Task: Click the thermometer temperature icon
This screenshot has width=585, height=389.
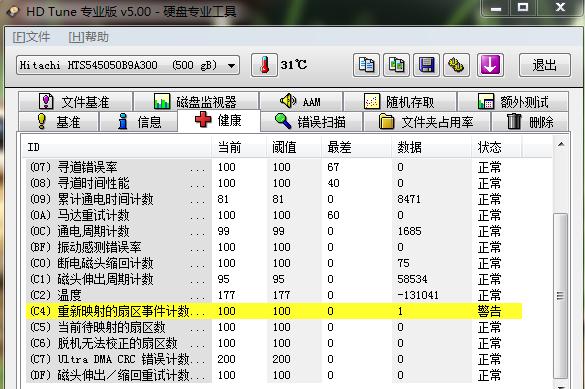Action: (x=264, y=65)
